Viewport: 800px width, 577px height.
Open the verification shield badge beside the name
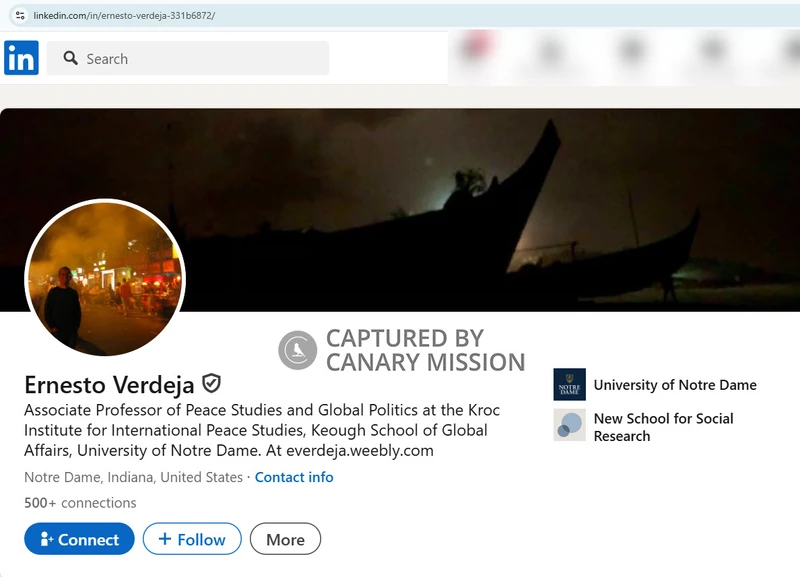click(211, 384)
